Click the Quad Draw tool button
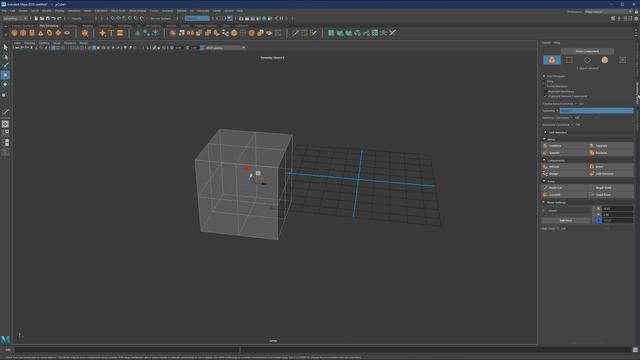The image size is (640, 360). (611, 195)
